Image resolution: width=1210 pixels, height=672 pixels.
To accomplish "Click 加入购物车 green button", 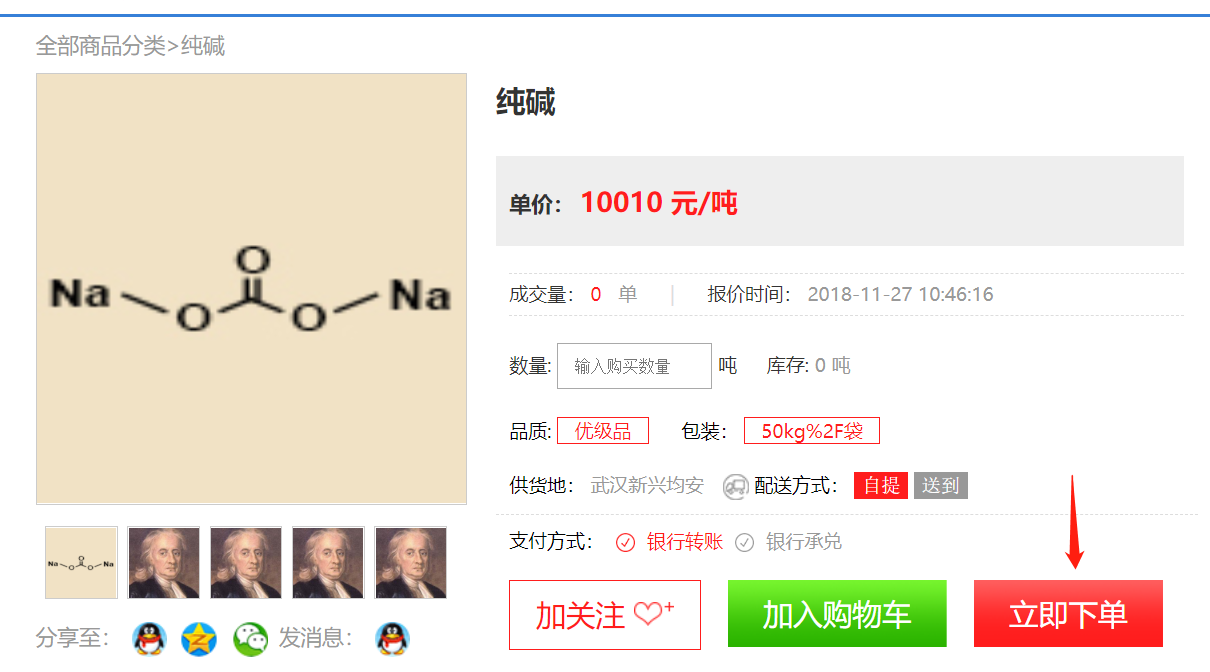I will [836, 614].
